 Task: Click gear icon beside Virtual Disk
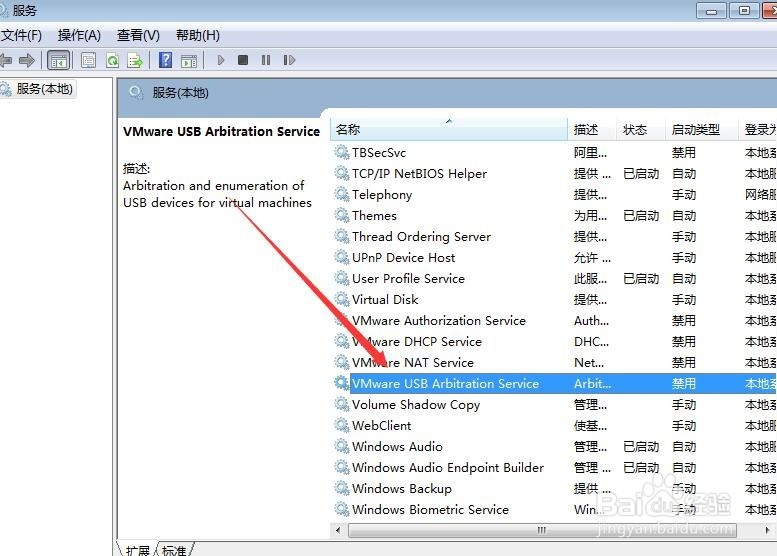point(341,299)
